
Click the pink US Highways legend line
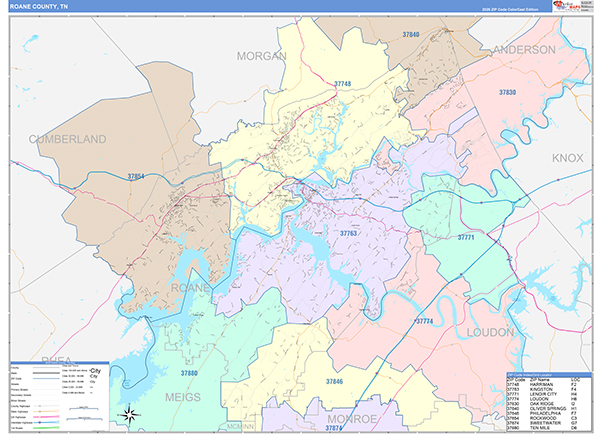pyautogui.click(x=46, y=417)
